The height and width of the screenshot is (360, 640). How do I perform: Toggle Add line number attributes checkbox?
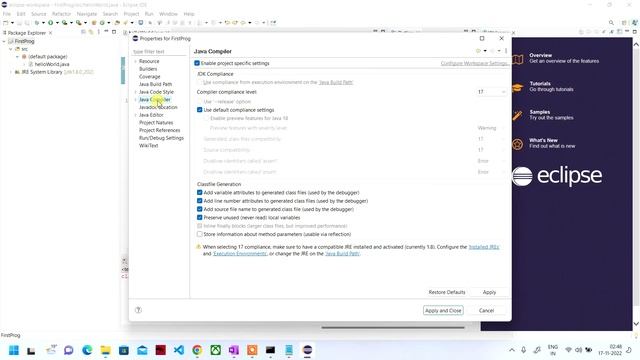200,201
